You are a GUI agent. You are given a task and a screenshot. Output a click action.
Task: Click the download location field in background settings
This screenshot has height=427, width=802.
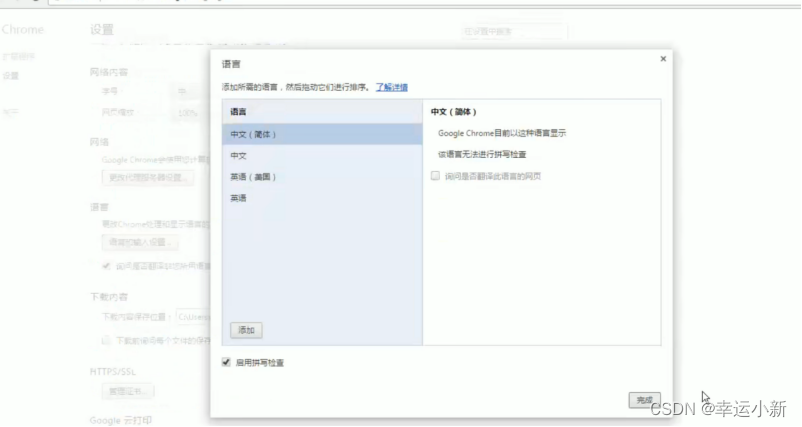[x=193, y=317]
